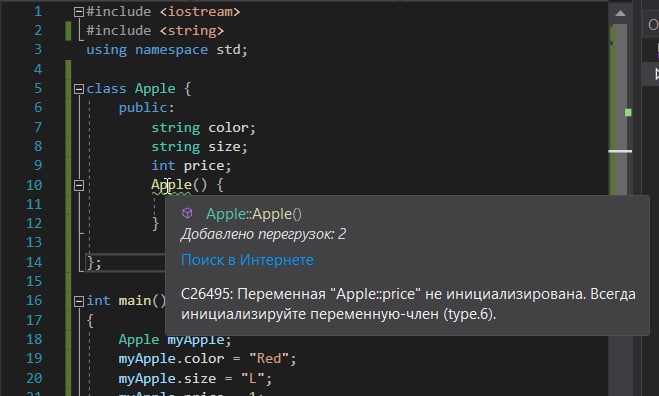Click 'myApple.color = "Red";' on line 19
This screenshot has height=396, width=659.
pos(208,359)
